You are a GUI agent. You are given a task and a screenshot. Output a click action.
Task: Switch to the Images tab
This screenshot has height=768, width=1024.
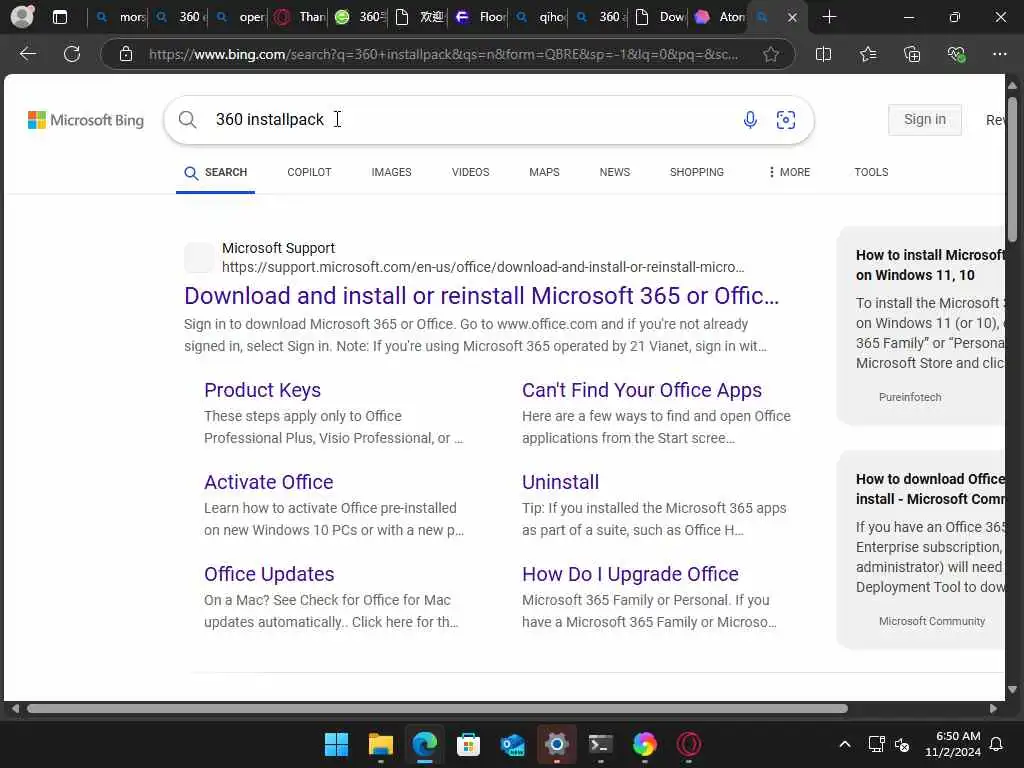click(x=391, y=172)
